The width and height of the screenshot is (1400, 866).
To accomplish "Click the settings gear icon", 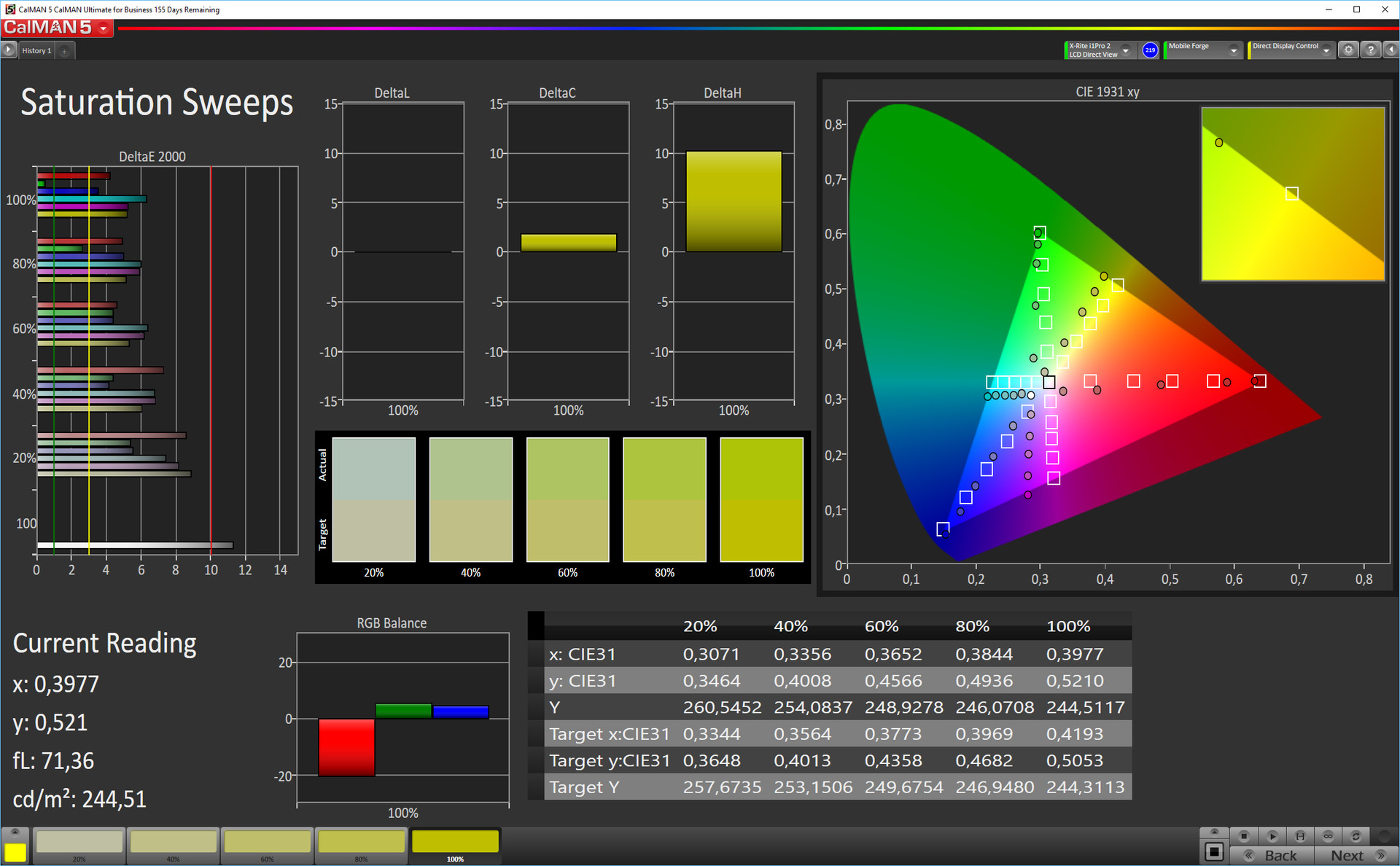I will tap(1348, 50).
